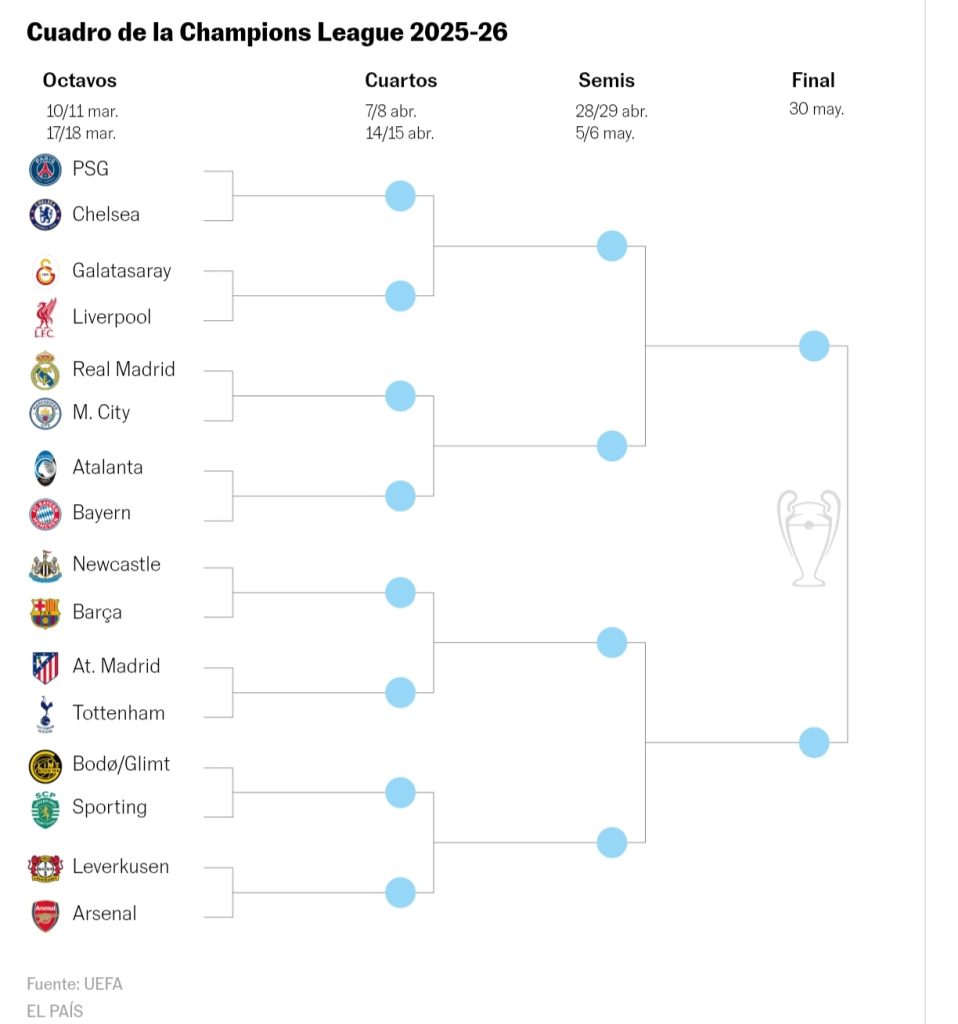Click the PSG club crest

pos(45,170)
